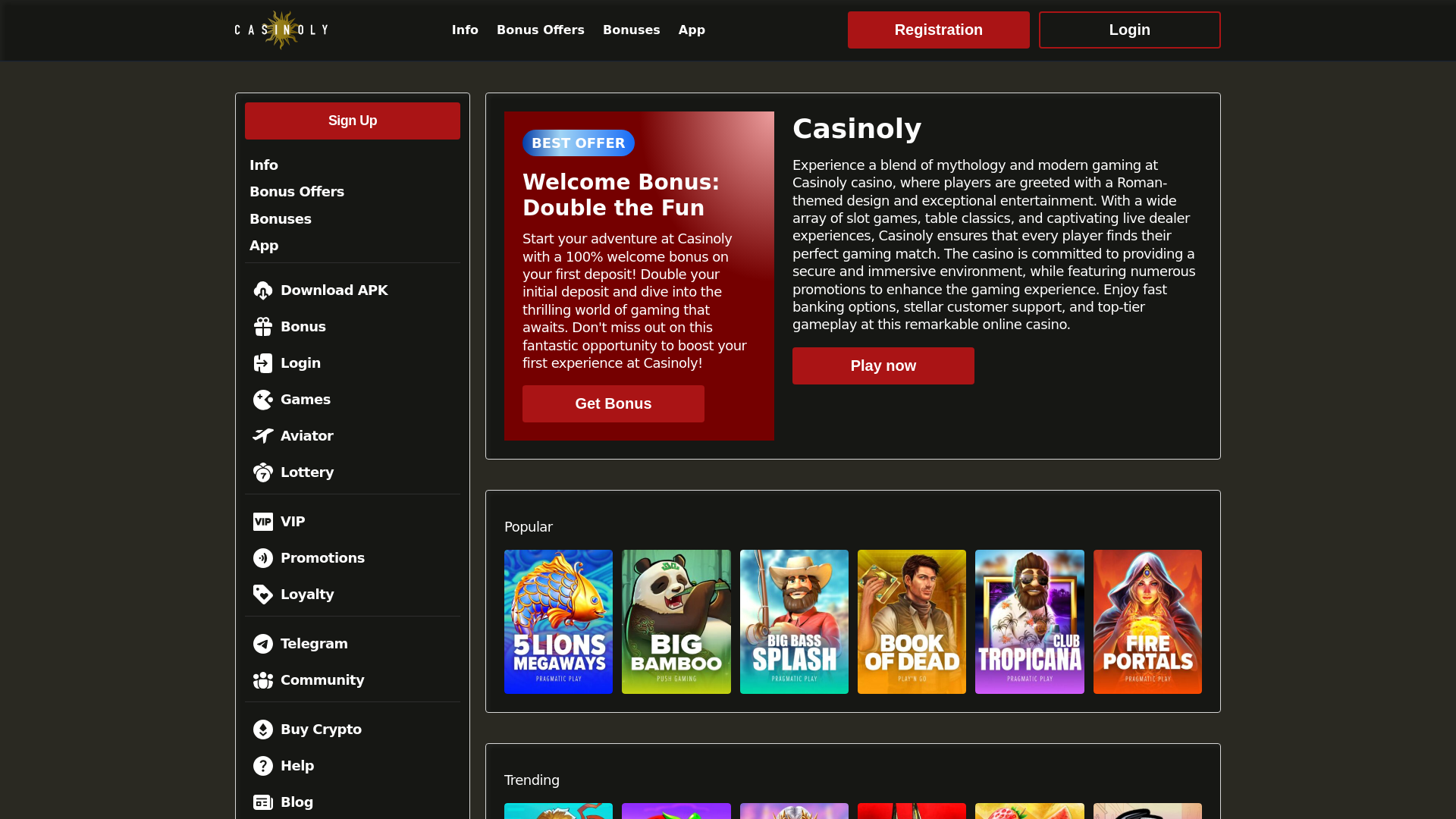
Task: Click the Games icon in sidebar
Action: tap(263, 400)
